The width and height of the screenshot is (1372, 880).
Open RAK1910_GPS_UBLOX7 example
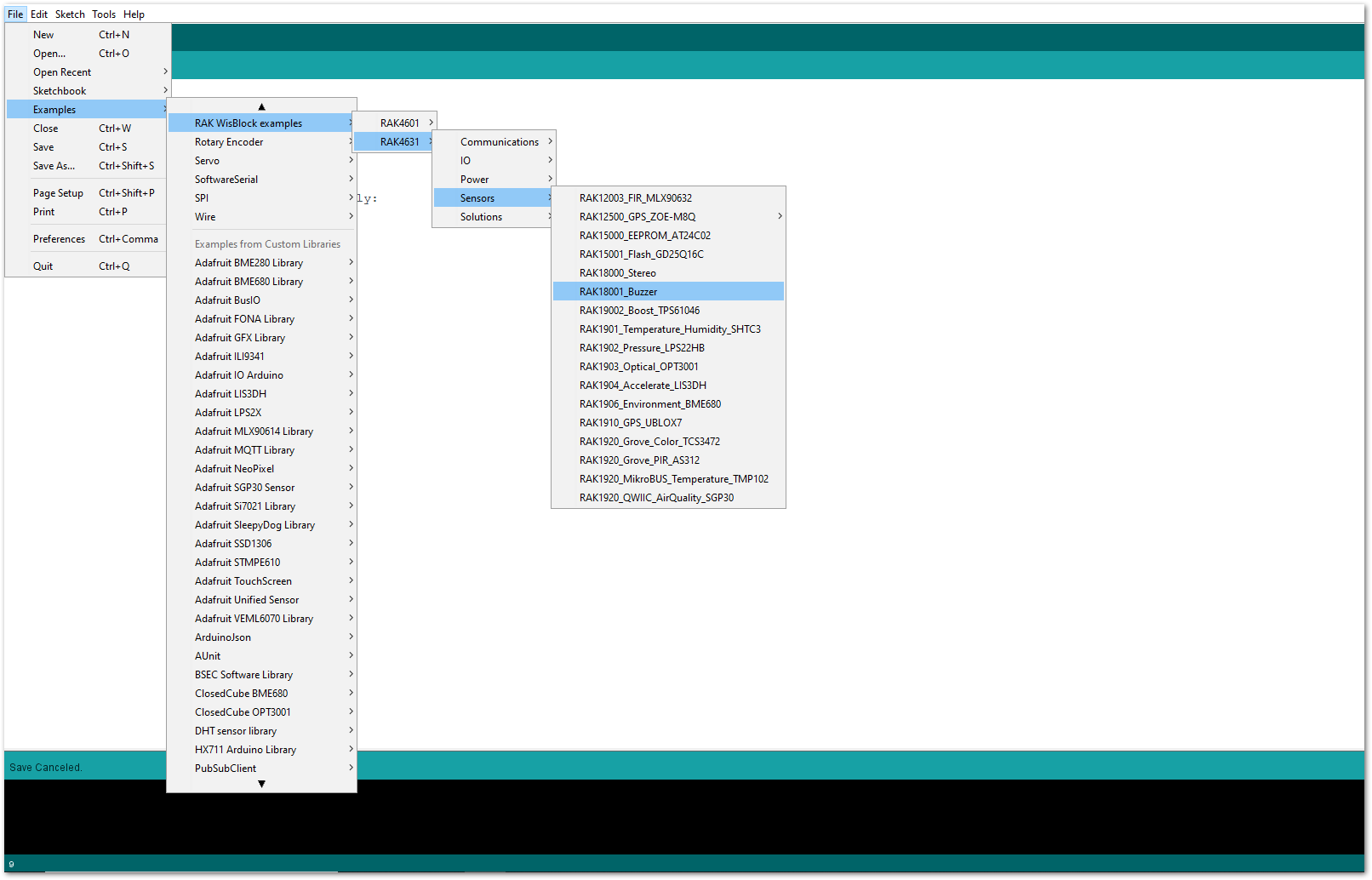668,423
